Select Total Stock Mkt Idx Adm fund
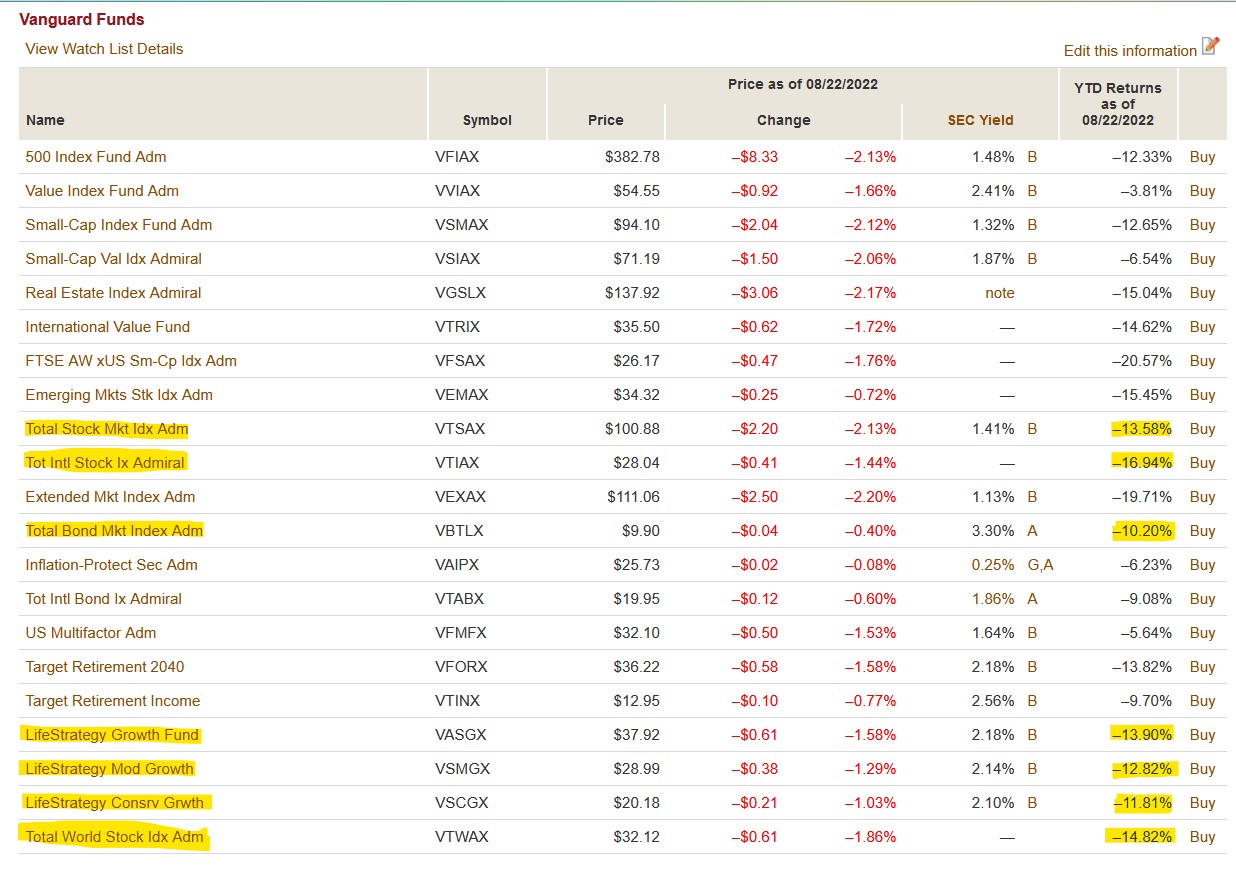Image resolution: width=1236 pixels, height=872 pixels. click(107, 429)
